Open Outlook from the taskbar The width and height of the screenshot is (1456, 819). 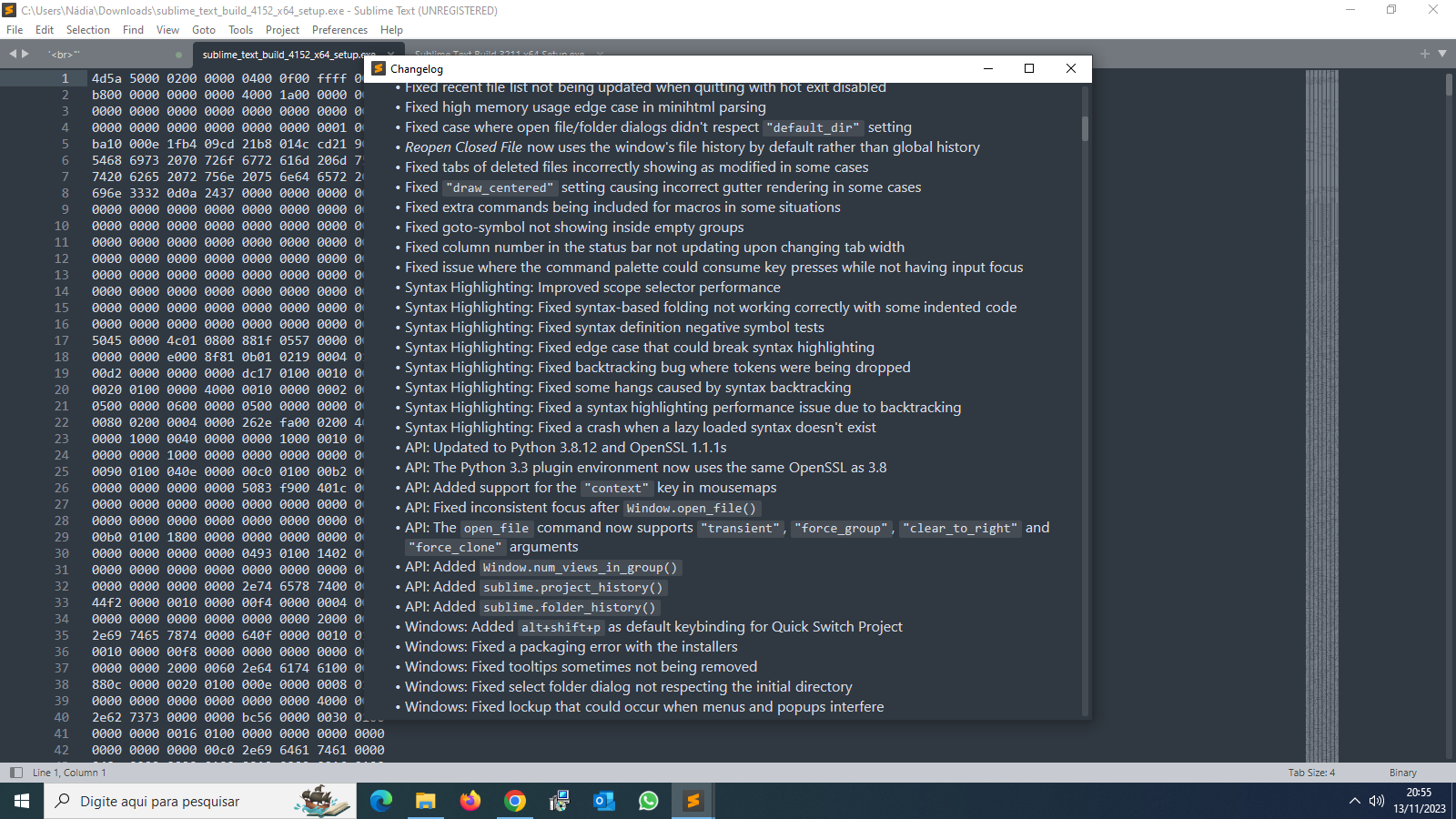click(603, 801)
